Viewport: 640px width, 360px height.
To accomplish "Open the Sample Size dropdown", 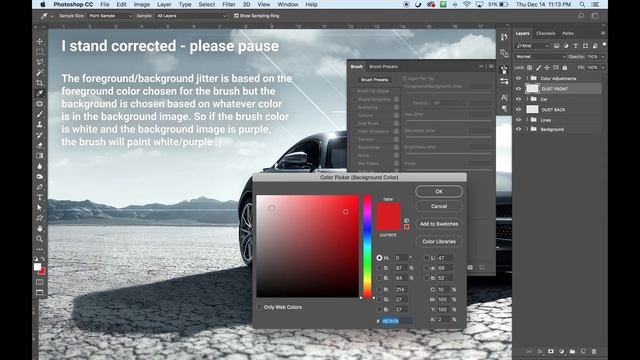I will [110, 16].
